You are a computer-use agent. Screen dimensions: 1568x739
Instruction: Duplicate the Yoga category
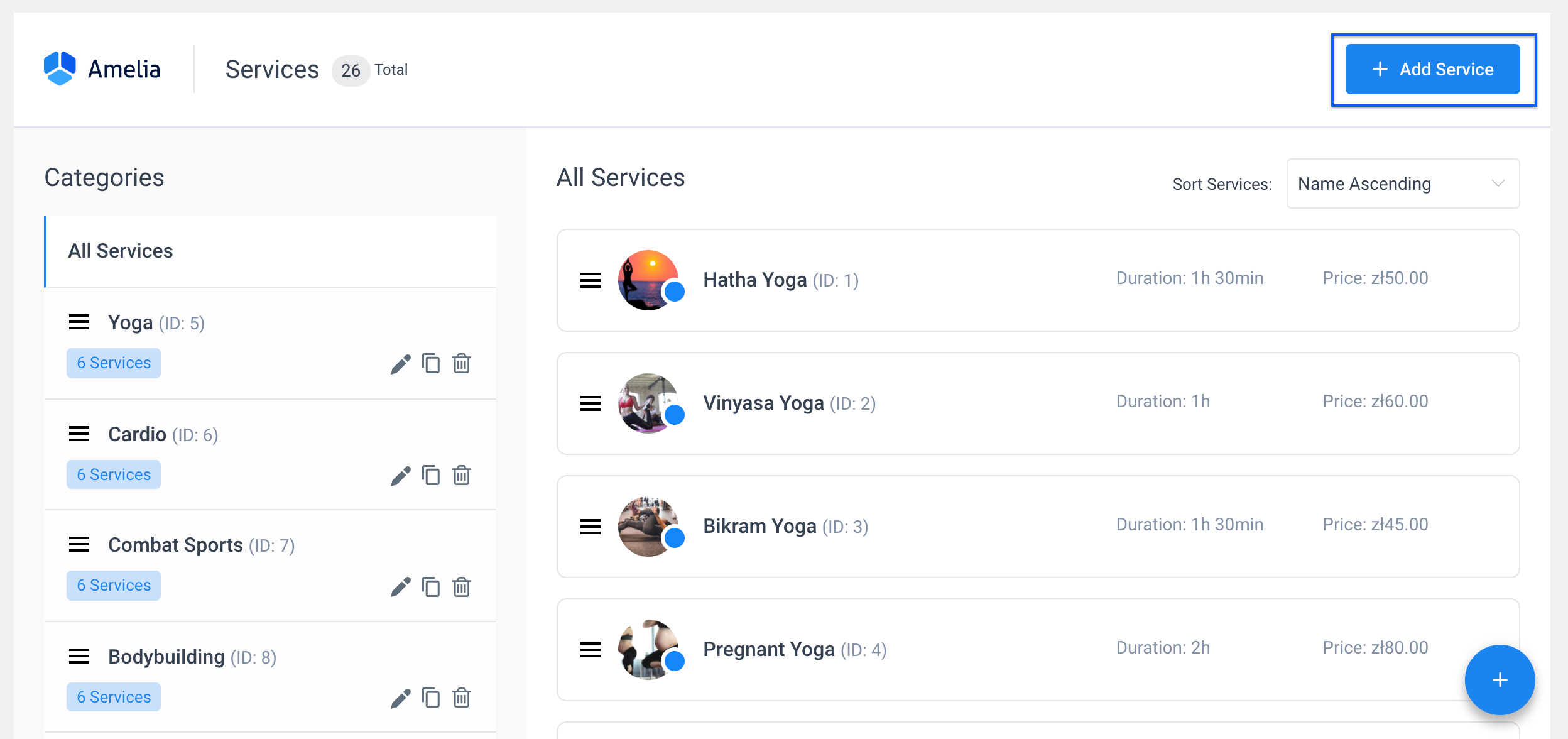coord(432,363)
